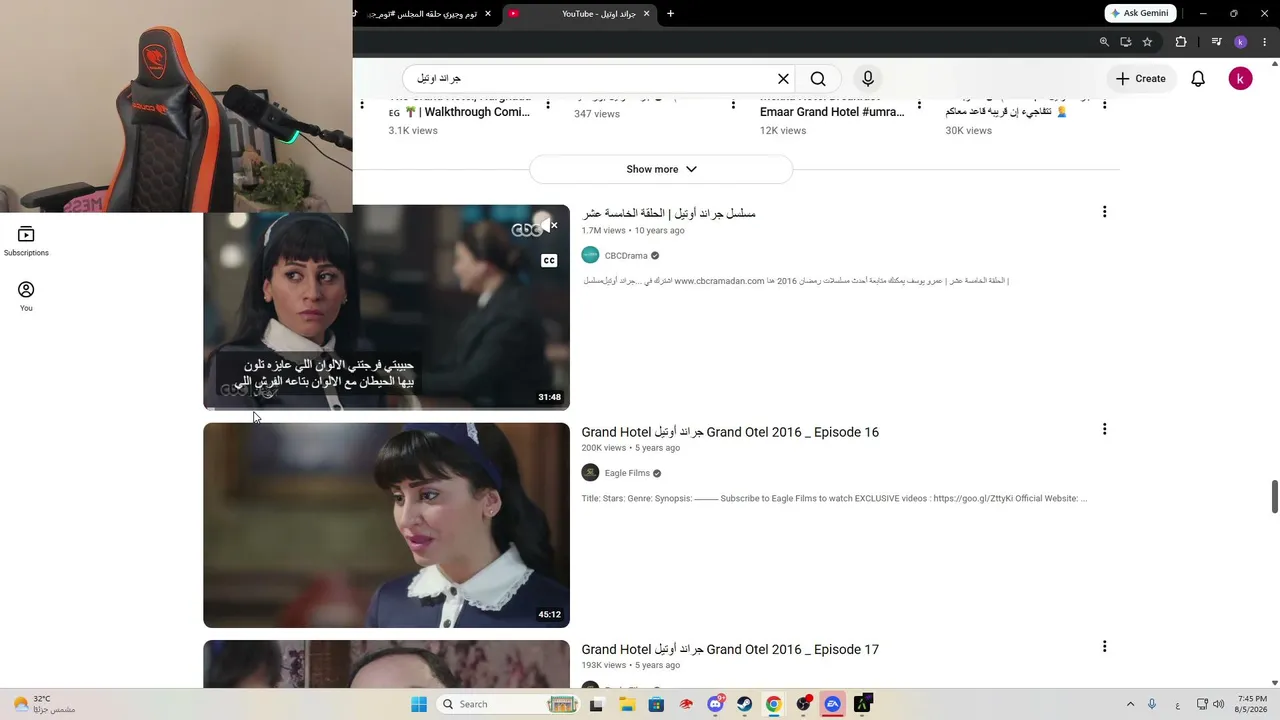Open the You sidebar item

[x=26, y=296]
